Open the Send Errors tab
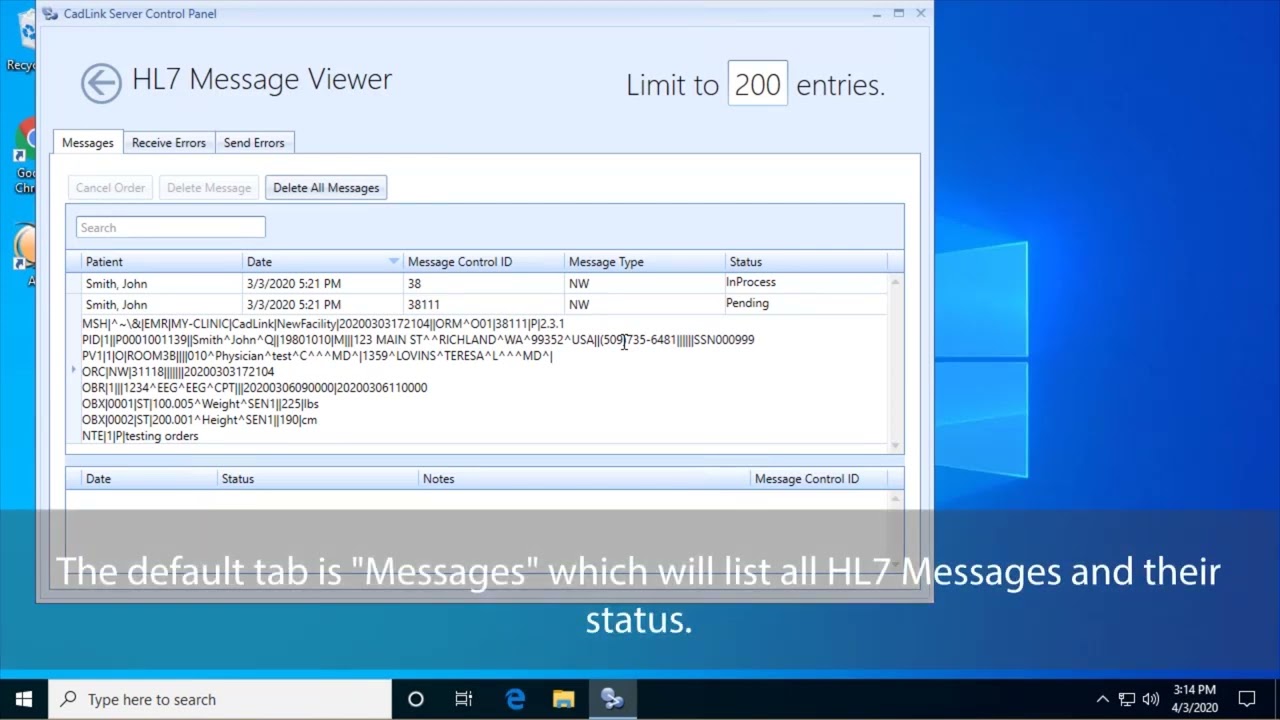Image resolution: width=1280 pixels, height=720 pixels. point(254,143)
